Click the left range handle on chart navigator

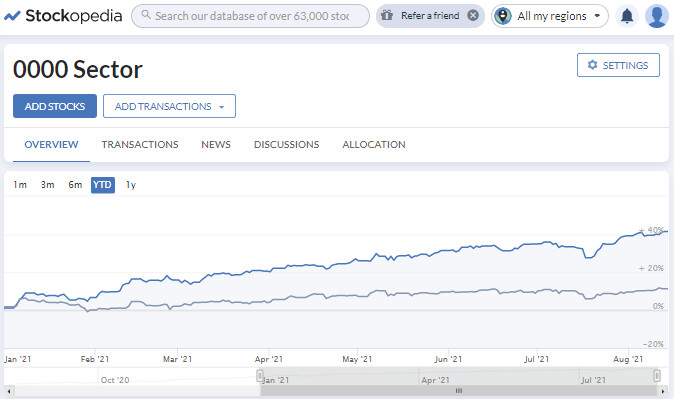click(x=260, y=376)
